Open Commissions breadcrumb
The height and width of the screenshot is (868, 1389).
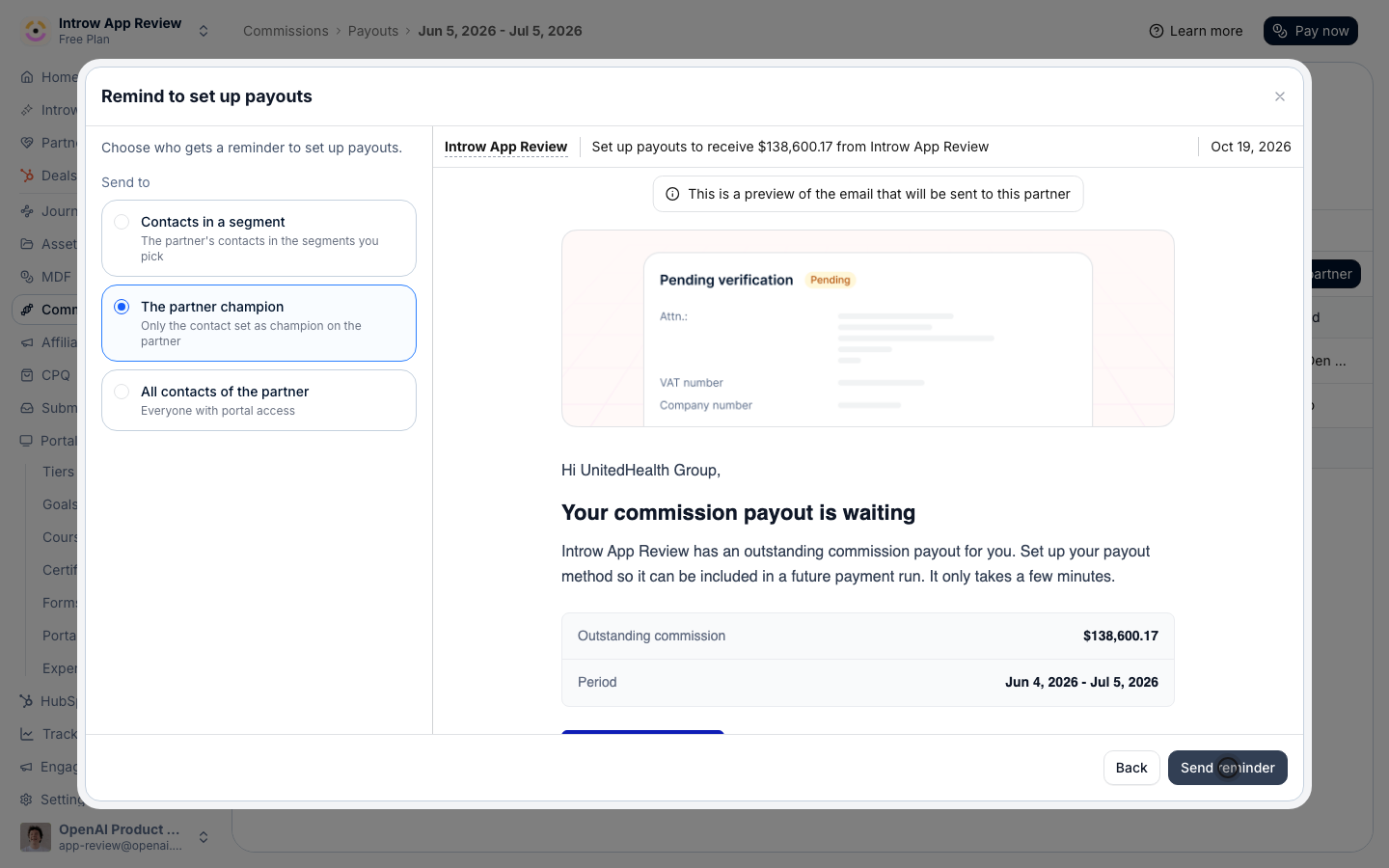(x=286, y=31)
